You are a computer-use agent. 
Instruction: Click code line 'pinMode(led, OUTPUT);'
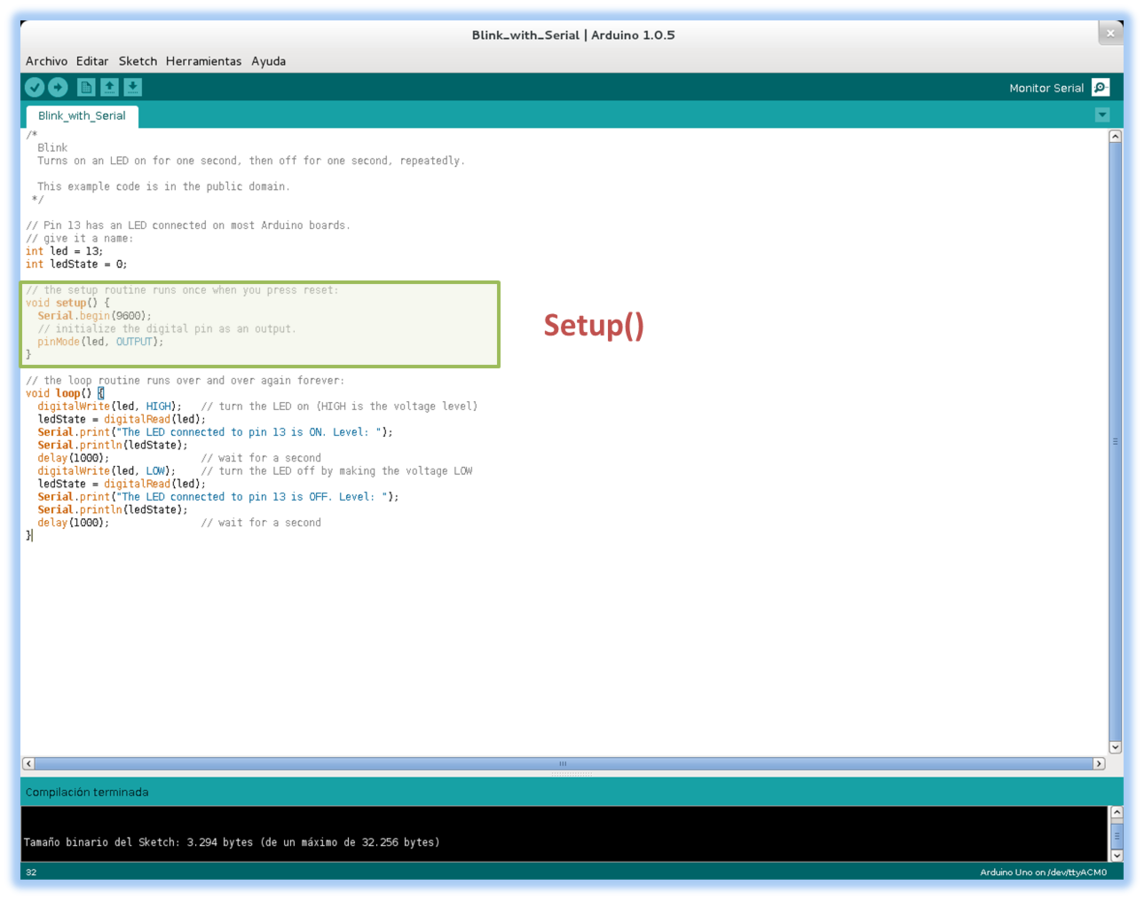[x=101, y=342]
